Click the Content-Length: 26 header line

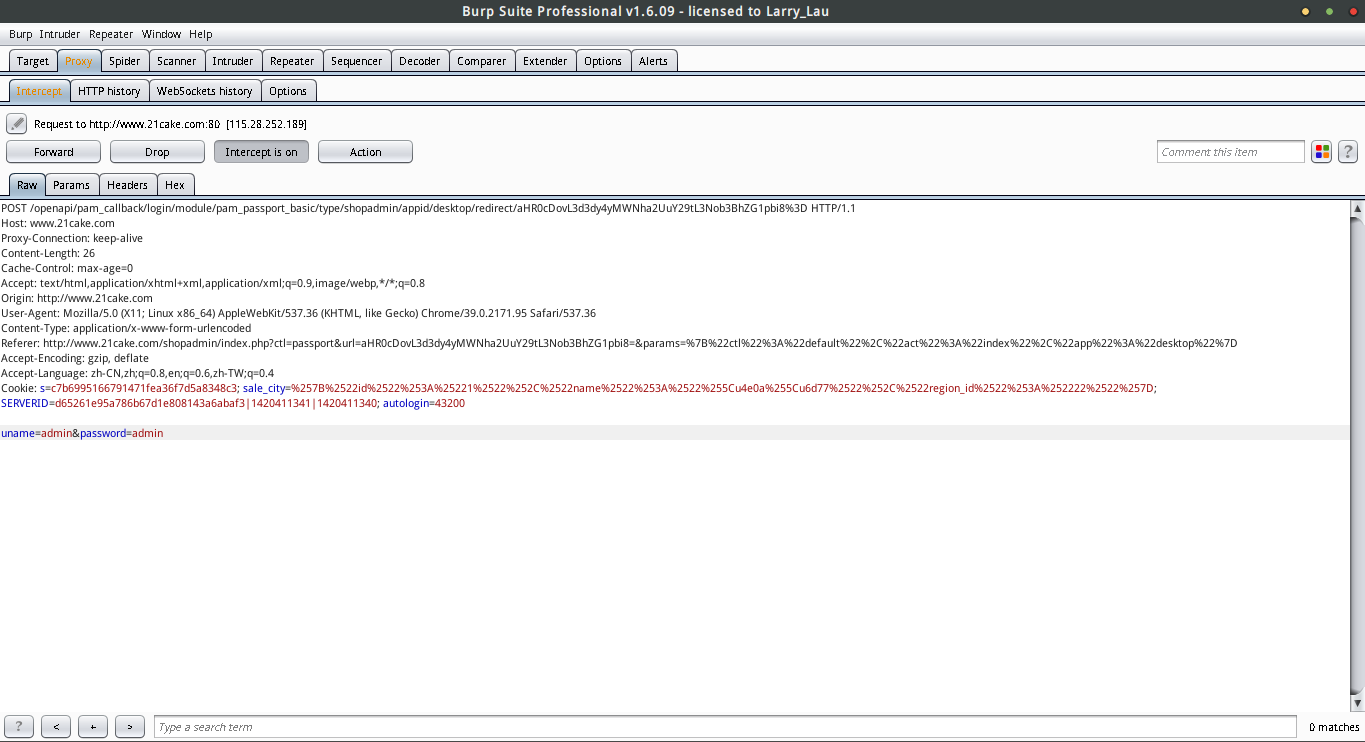pos(48,253)
